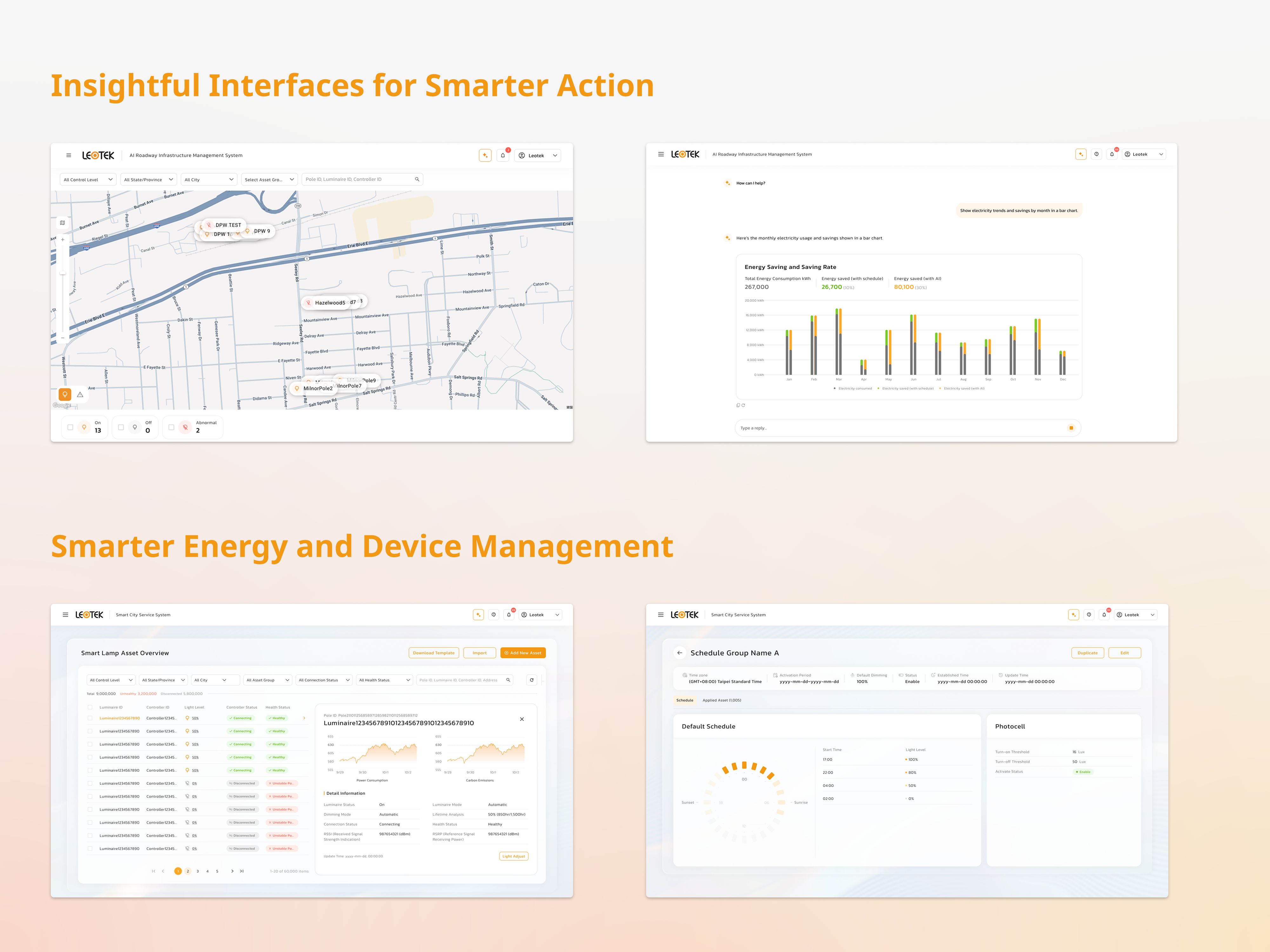The width and height of the screenshot is (1270, 952).
Task: Go to page 3 in pagination
Action: (x=197, y=871)
